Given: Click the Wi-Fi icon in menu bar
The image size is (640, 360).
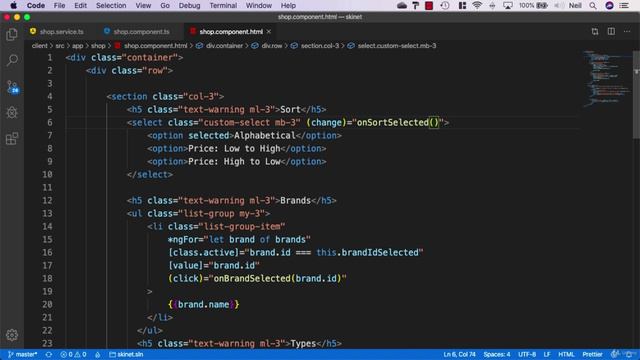Looking at the screenshot, I should (x=477, y=5).
